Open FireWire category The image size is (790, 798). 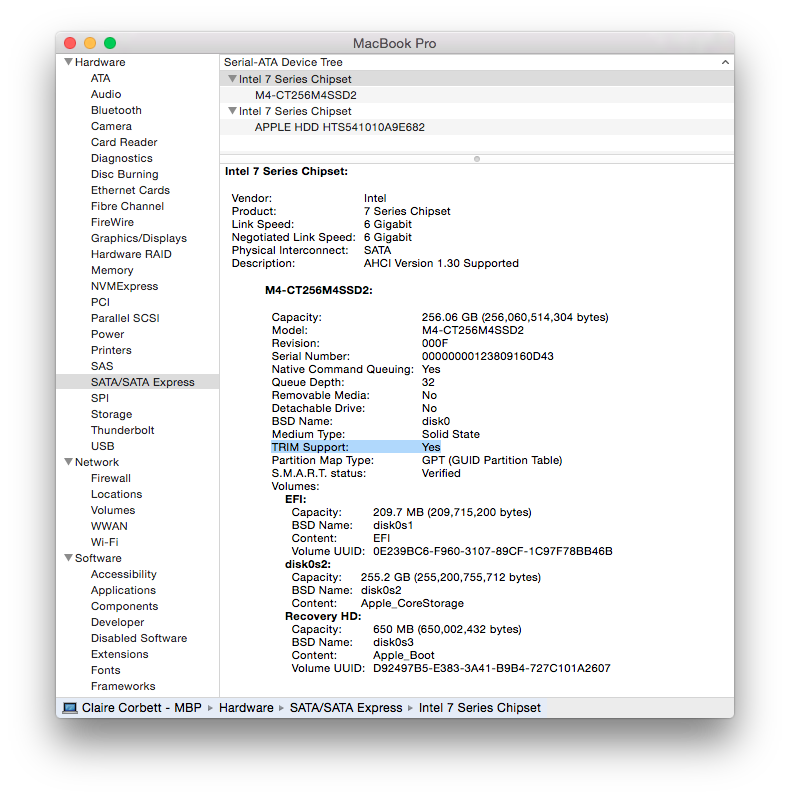point(112,222)
